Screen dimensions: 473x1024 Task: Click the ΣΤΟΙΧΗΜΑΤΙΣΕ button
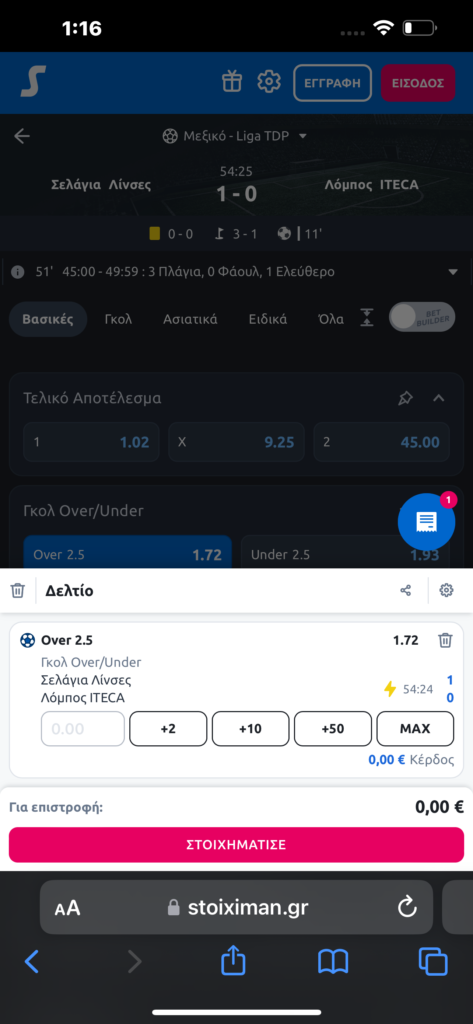pos(236,844)
